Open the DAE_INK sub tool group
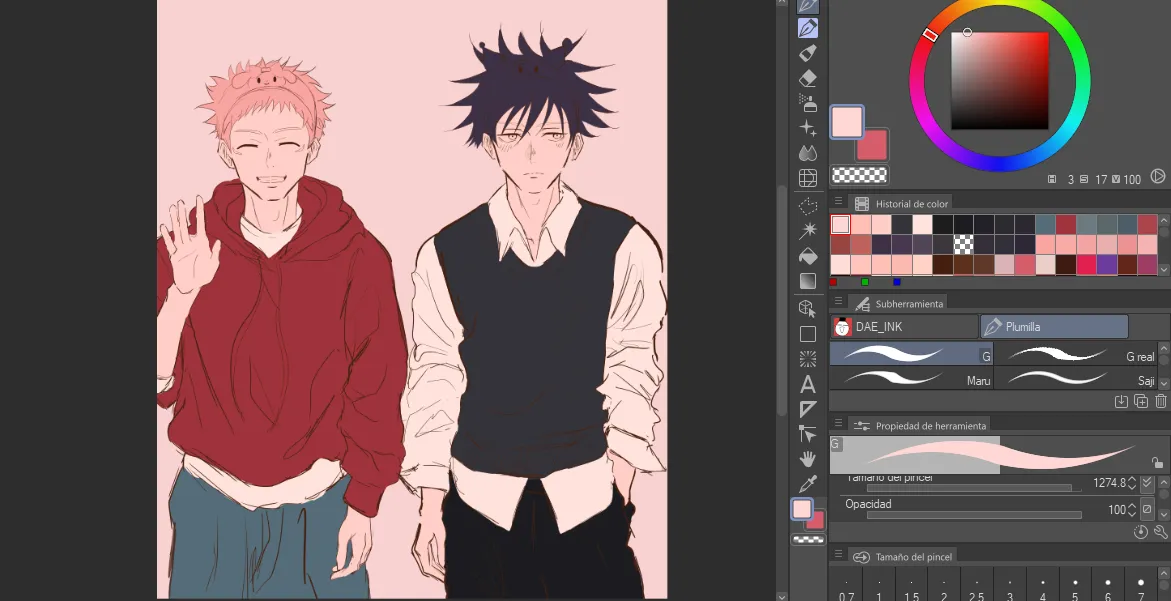The height and width of the screenshot is (601, 1171). pos(904,326)
